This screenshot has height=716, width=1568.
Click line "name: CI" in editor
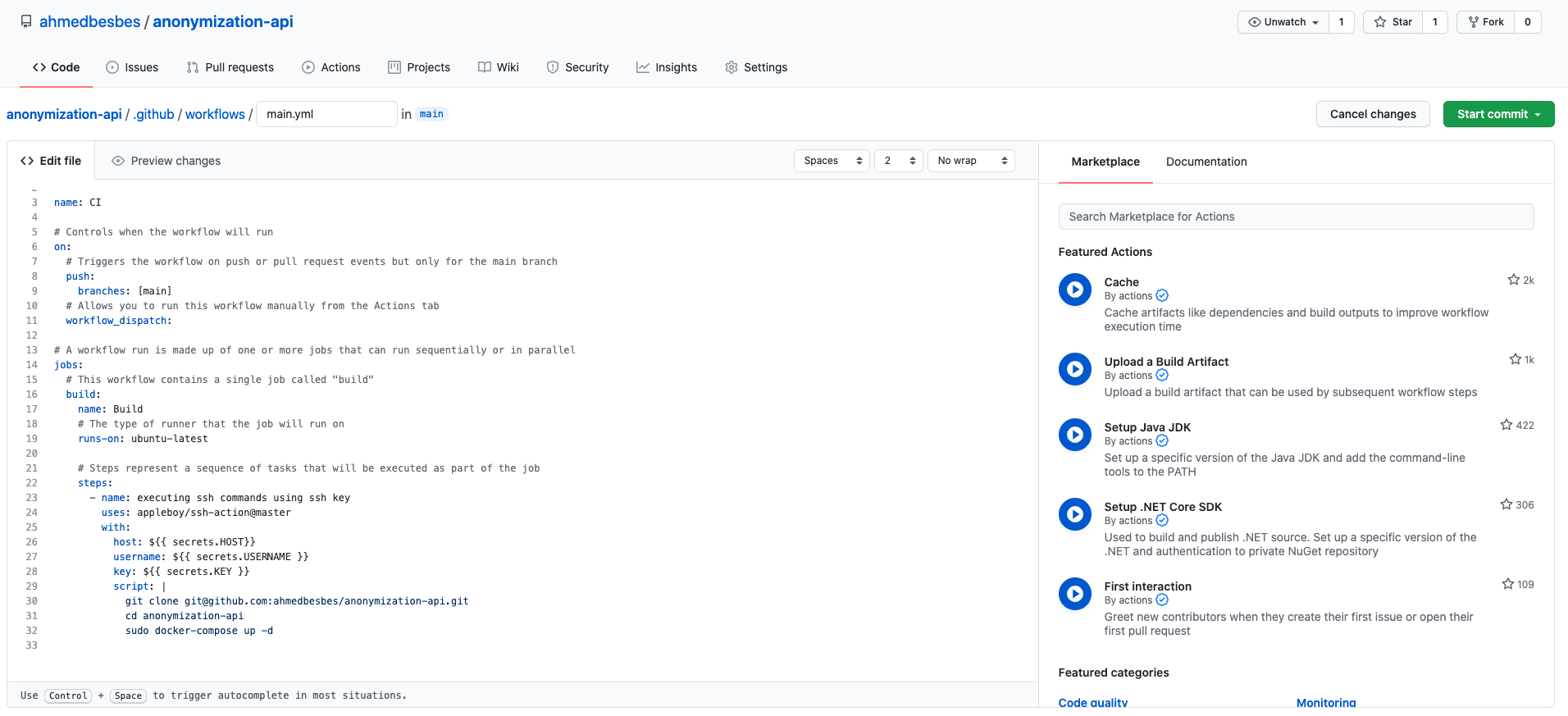[78, 203]
